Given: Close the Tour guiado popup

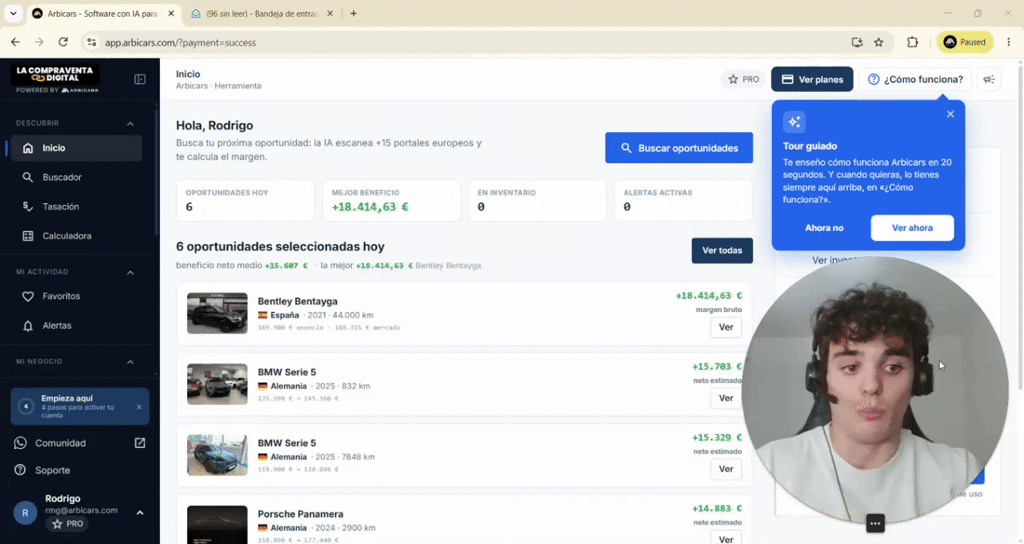Looking at the screenshot, I should tap(950, 114).
